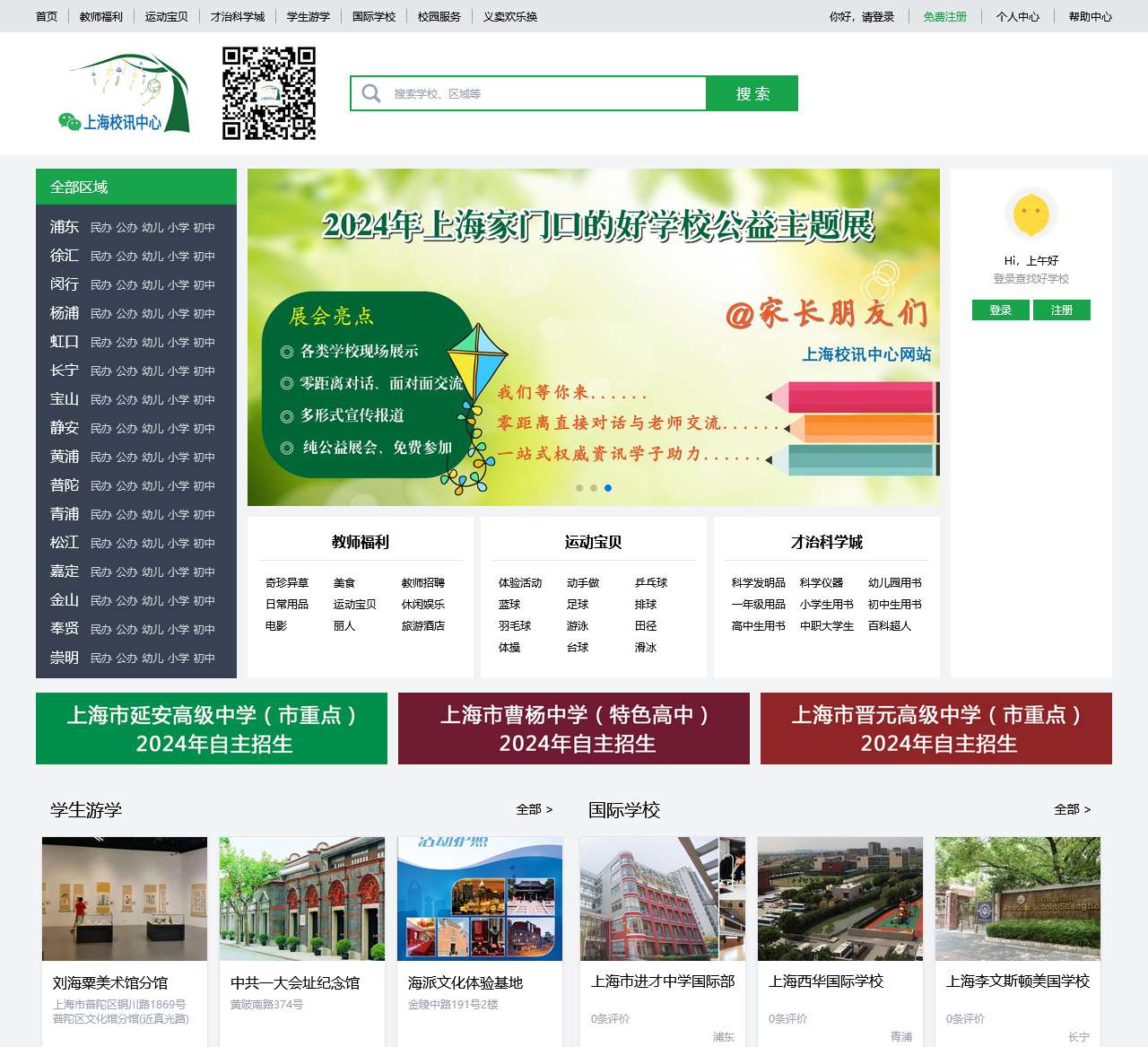The image size is (1148, 1047).
Task: Open 运动宝贝 in top navigation
Action: 167,17
